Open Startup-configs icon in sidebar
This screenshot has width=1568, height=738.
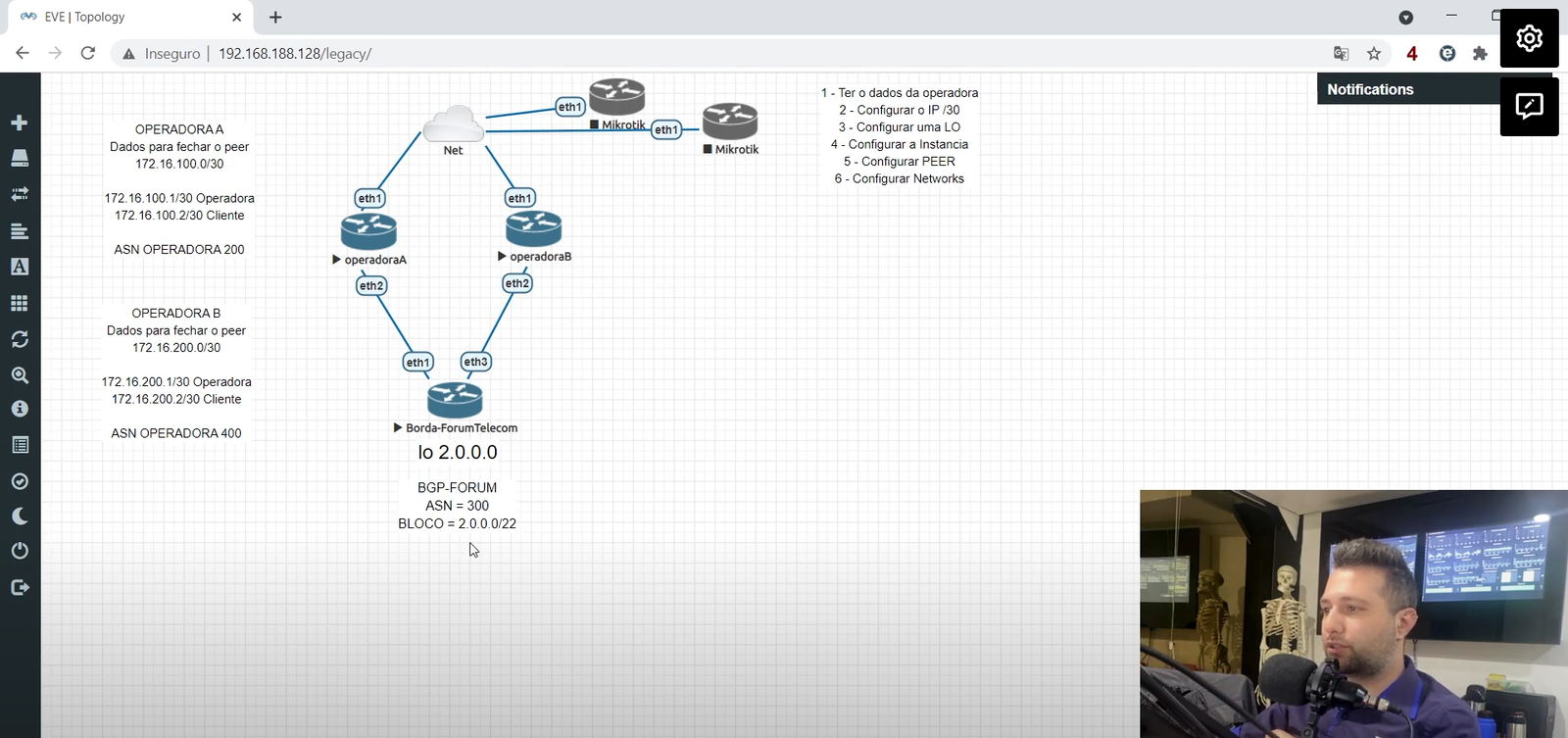(x=19, y=231)
